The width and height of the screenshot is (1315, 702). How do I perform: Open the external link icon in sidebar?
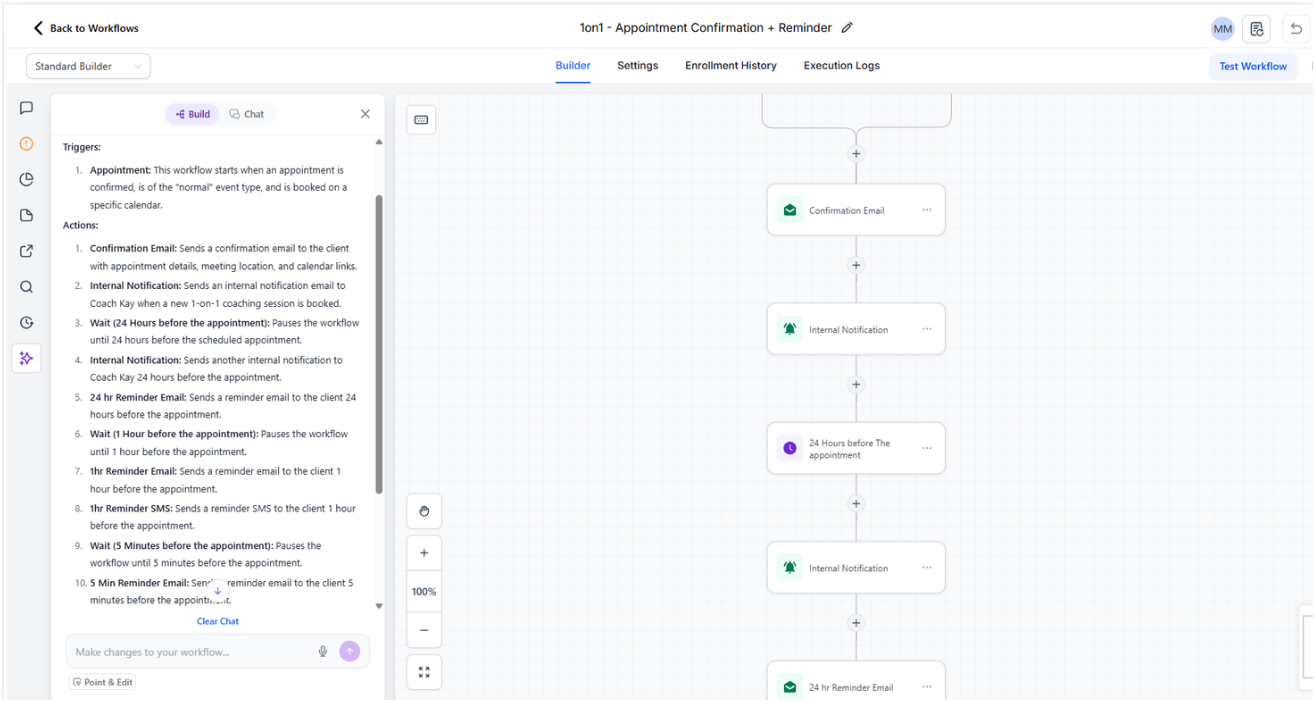(27, 251)
